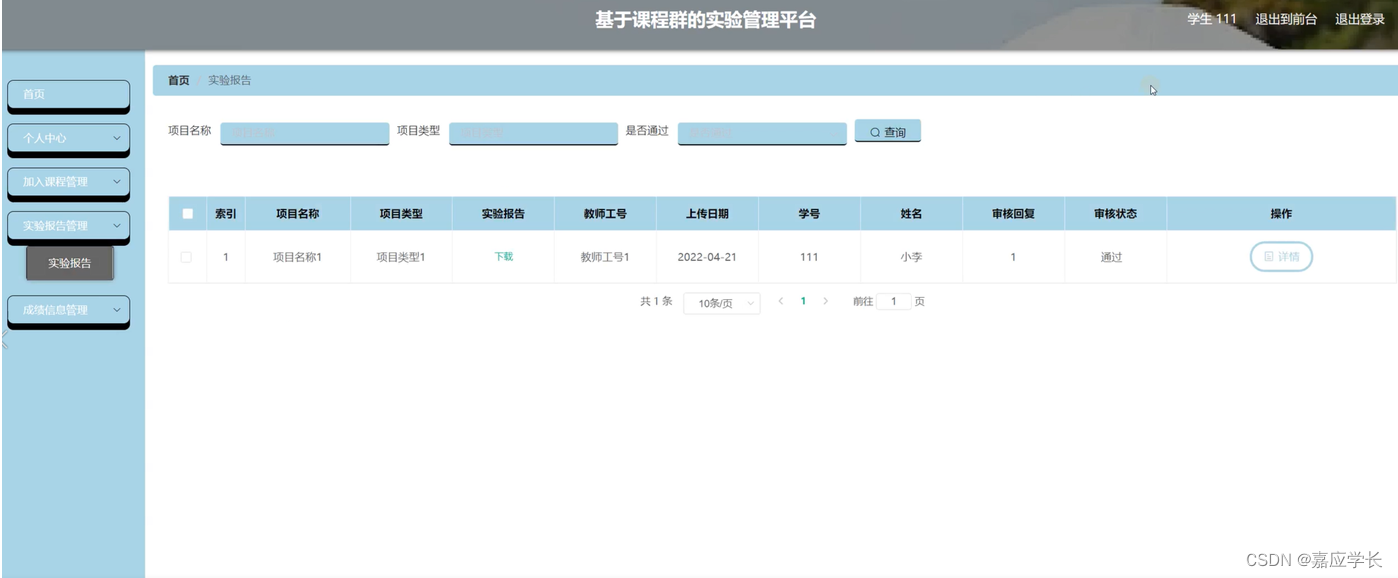The image size is (1398, 578).
Task: Expand the 个人中心 sidebar menu
Action: pos(69,138)
